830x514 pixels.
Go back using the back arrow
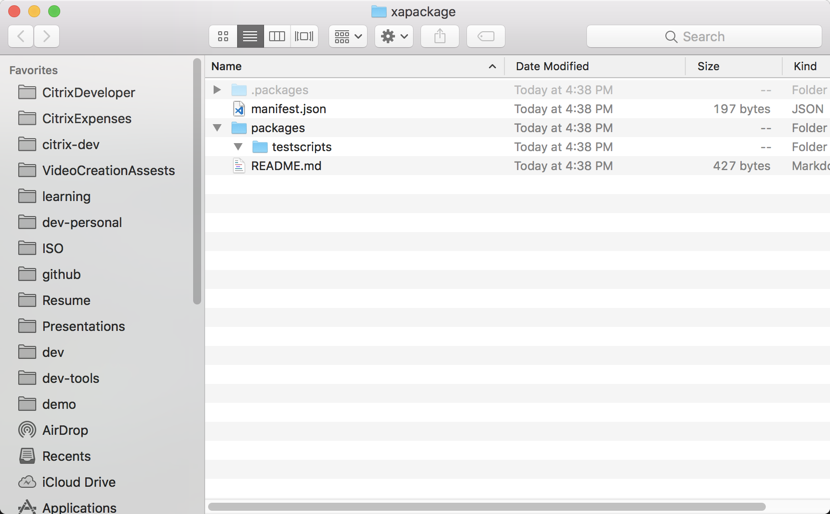coord(21,36)
